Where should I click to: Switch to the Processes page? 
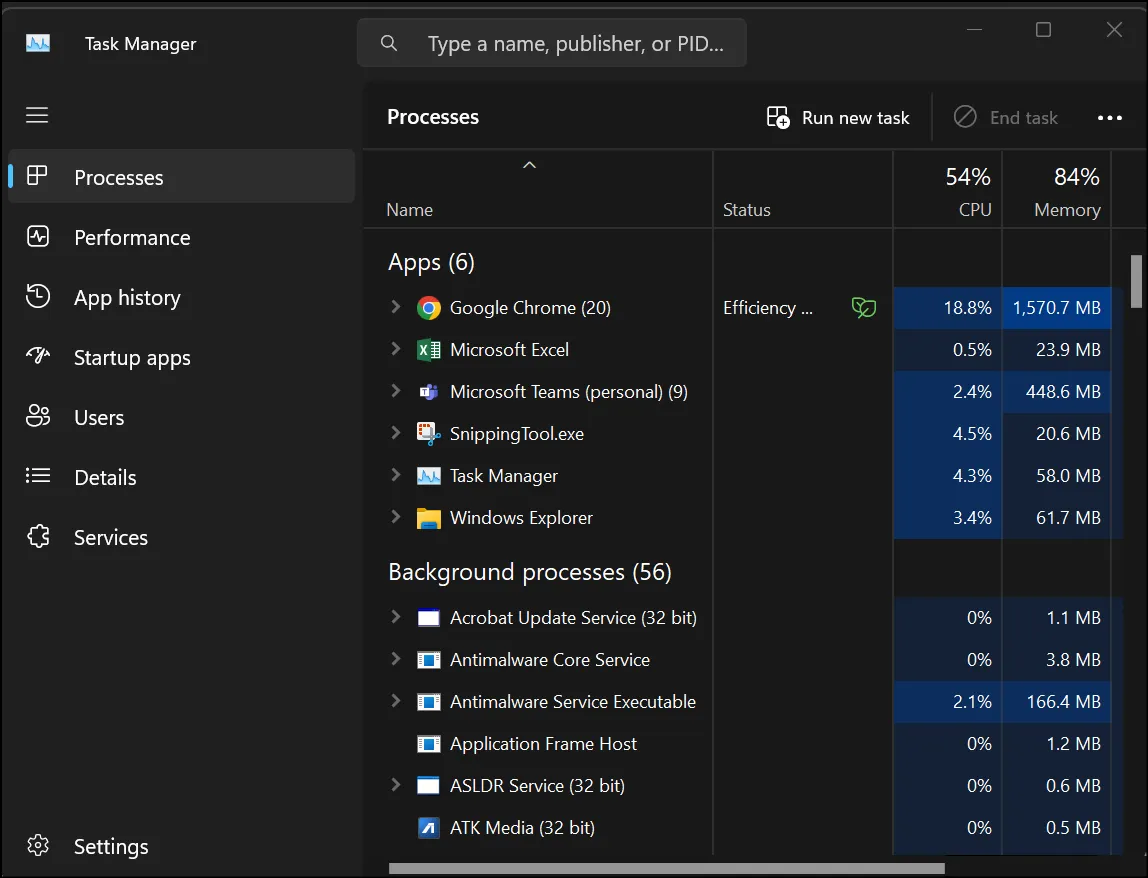tap(182, 176)
